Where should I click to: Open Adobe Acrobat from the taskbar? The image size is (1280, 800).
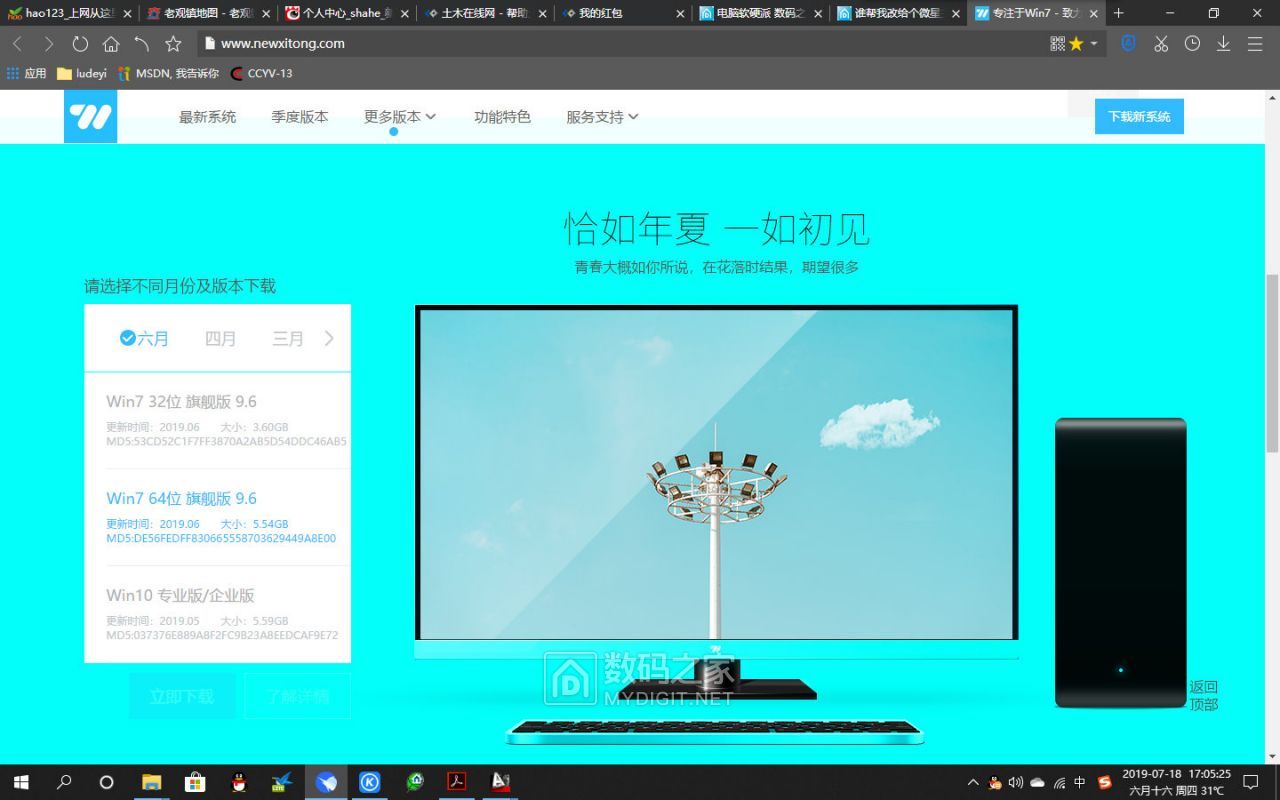click(x=457, y=782)
